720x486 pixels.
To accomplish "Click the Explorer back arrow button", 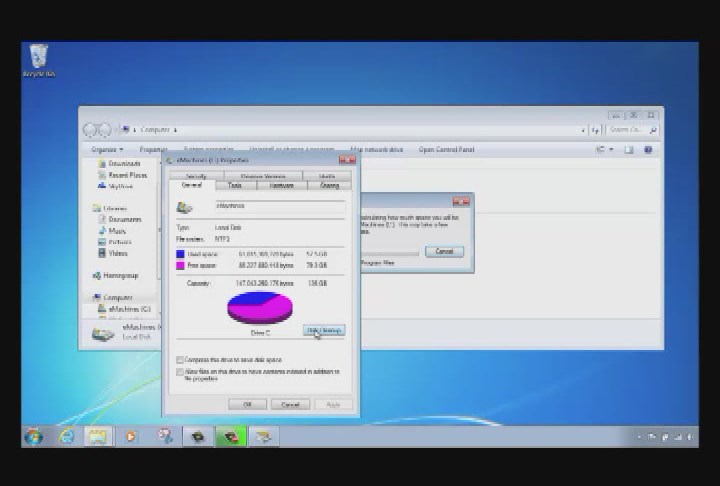I will [x=91, y=130].
